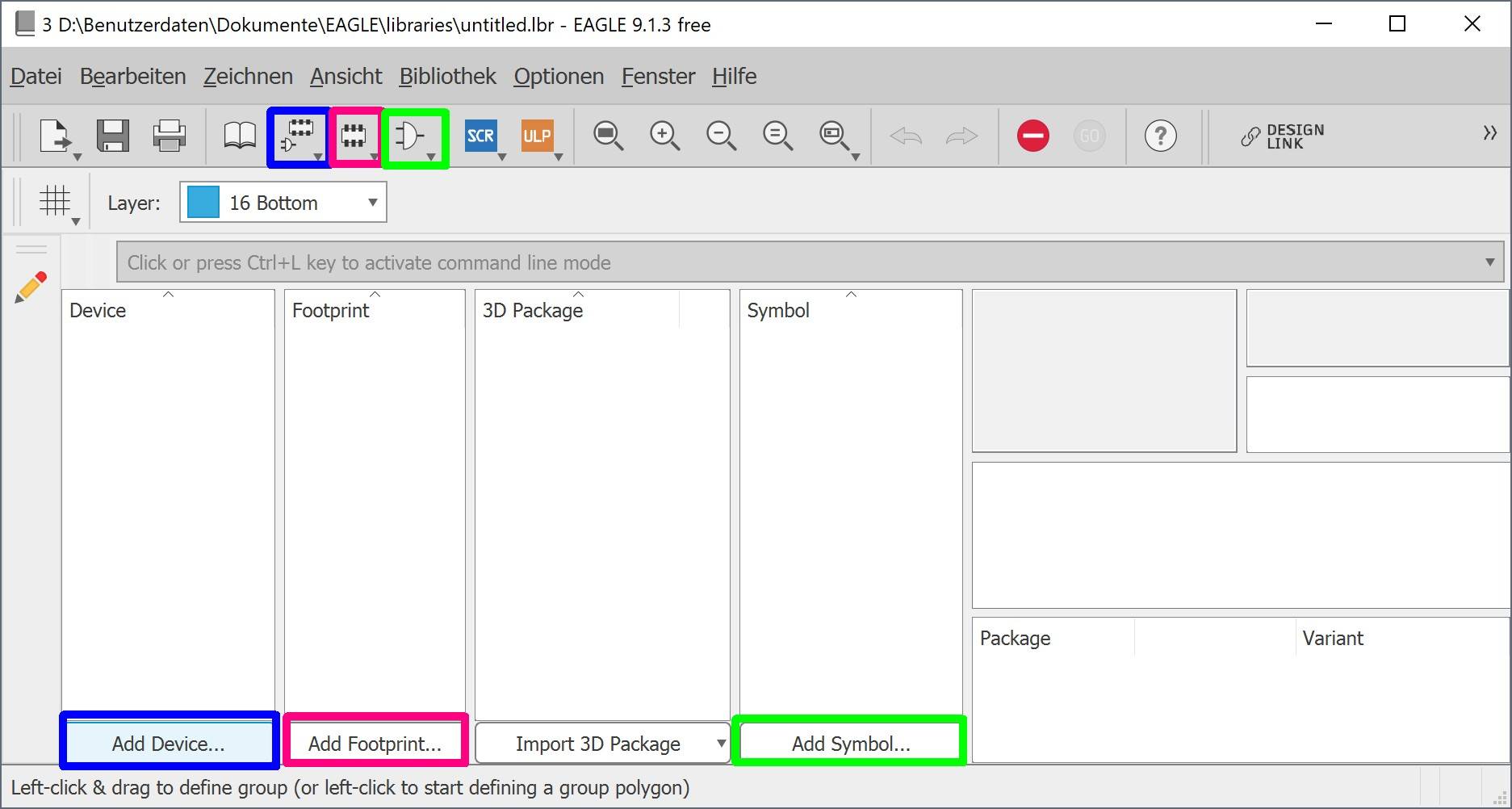The image size is (1512, 809).
Task: Open the Zeichnen menu
Action: [x=248, y=77]
